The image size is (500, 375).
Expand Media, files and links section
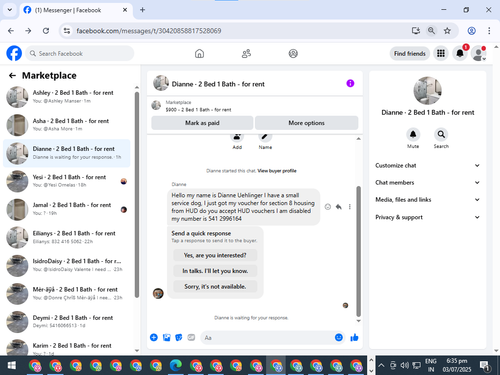[427, 200]
